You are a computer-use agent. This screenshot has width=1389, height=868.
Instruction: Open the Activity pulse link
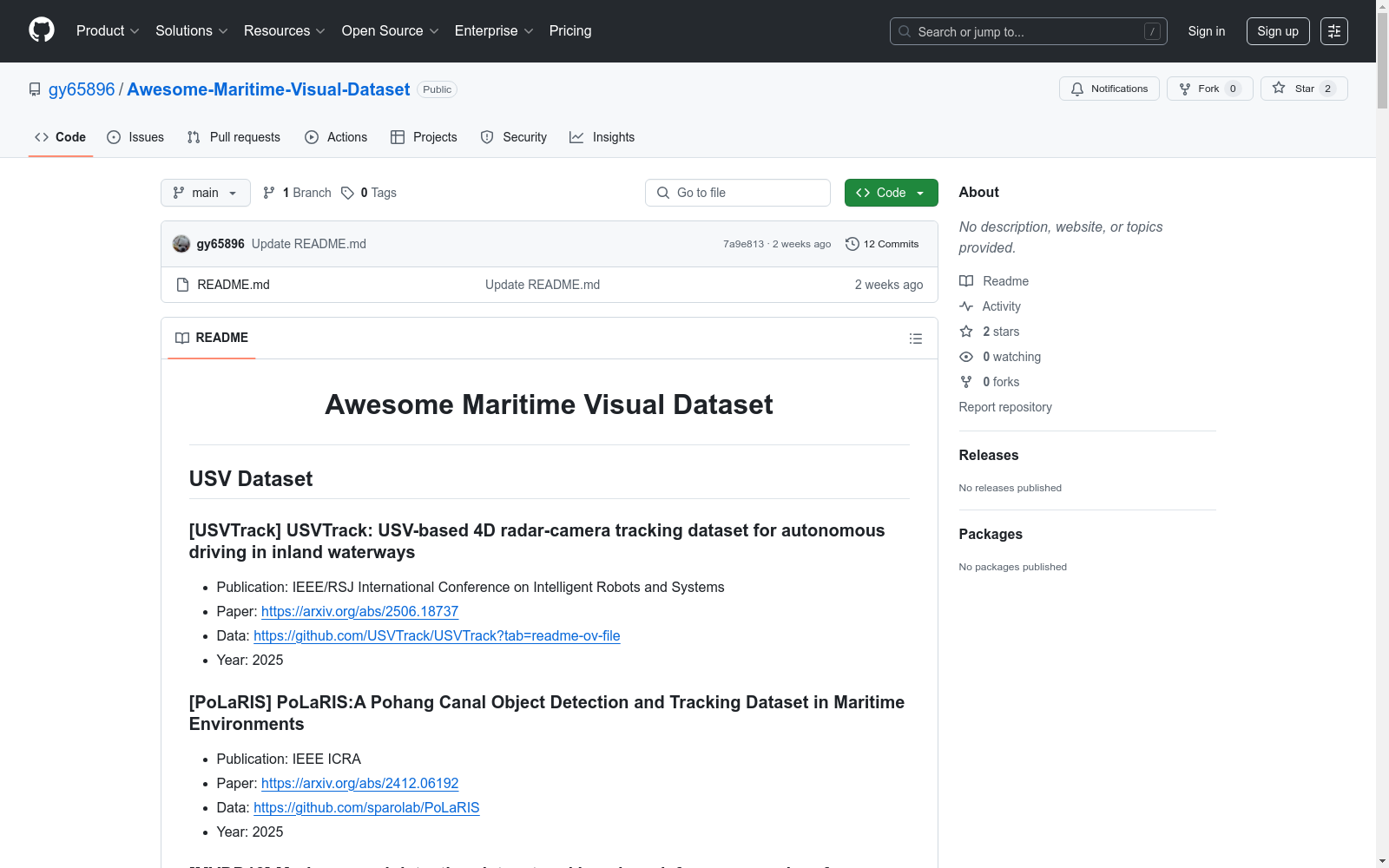pos(991,306)
